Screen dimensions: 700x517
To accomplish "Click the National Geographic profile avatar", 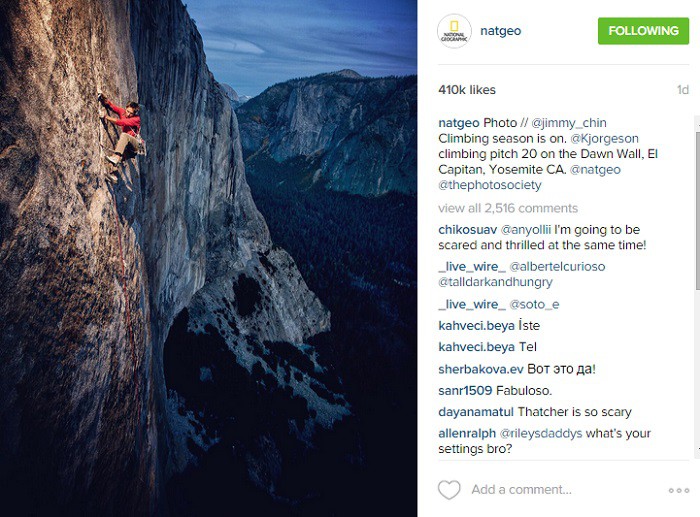I will (454, 31).
